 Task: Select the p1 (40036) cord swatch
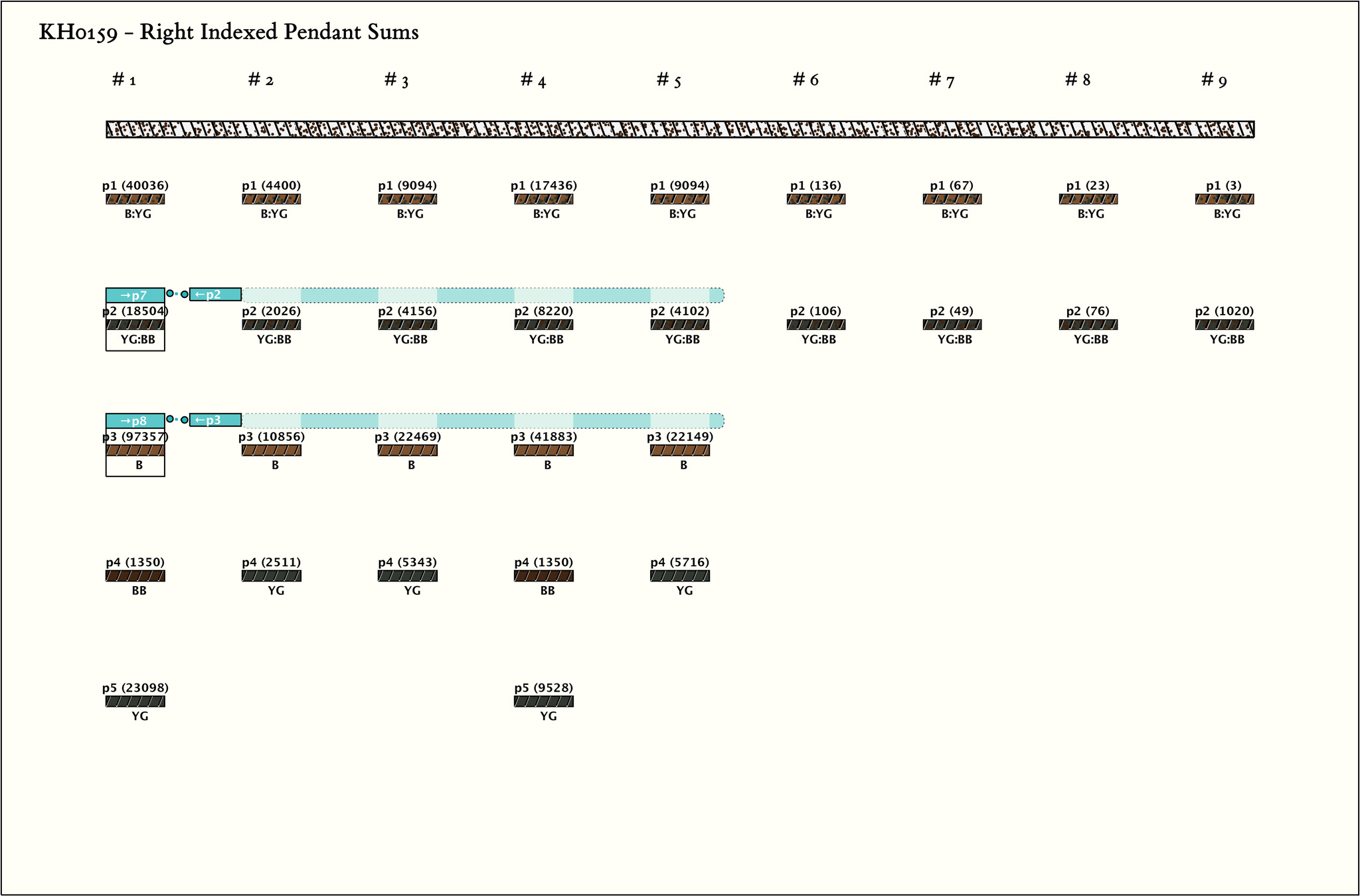[135, 199]
